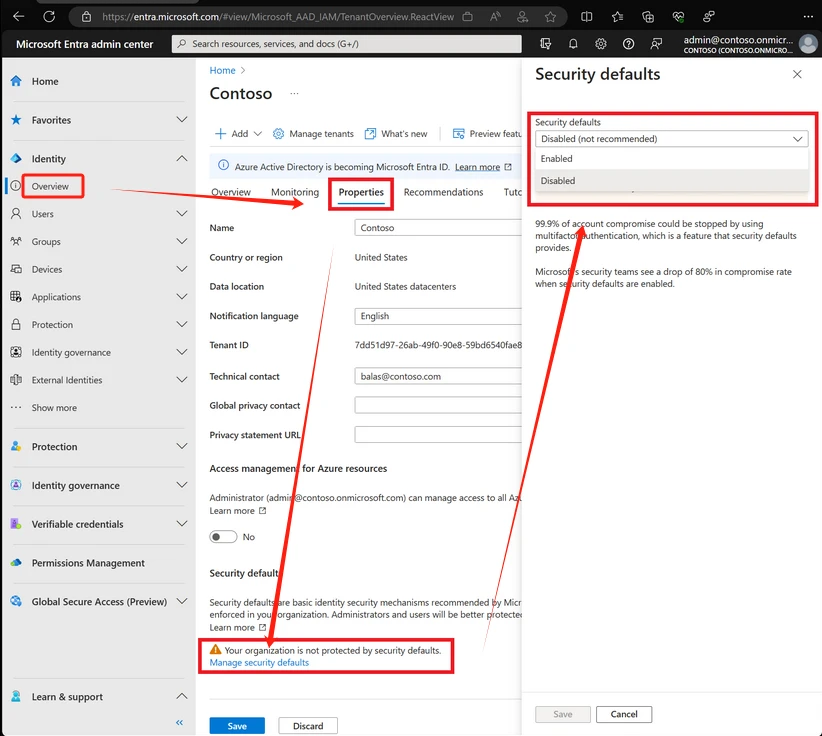Screen dimensions: 822x736
Task: Click Manage tenants toolbar item
Action: click(313, 134)
